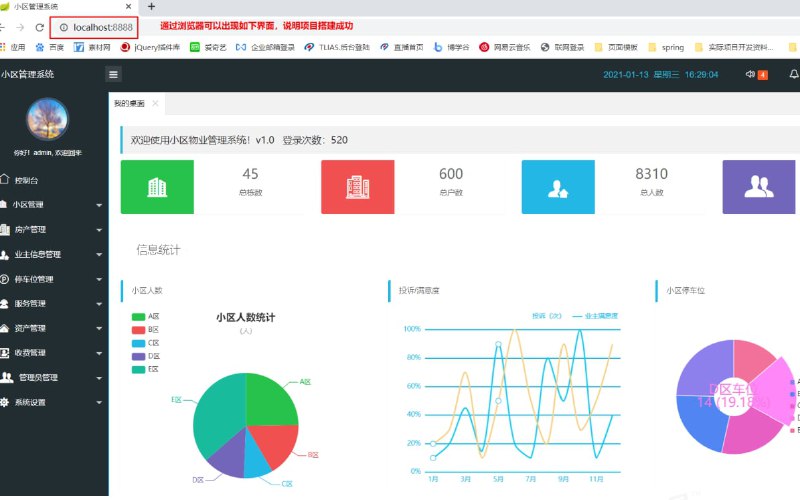Click the blue 总人数 icon tile
Image resolution: width=800 pixels, height=500 pixels.
pyautogui.click(x=558, y=187)
